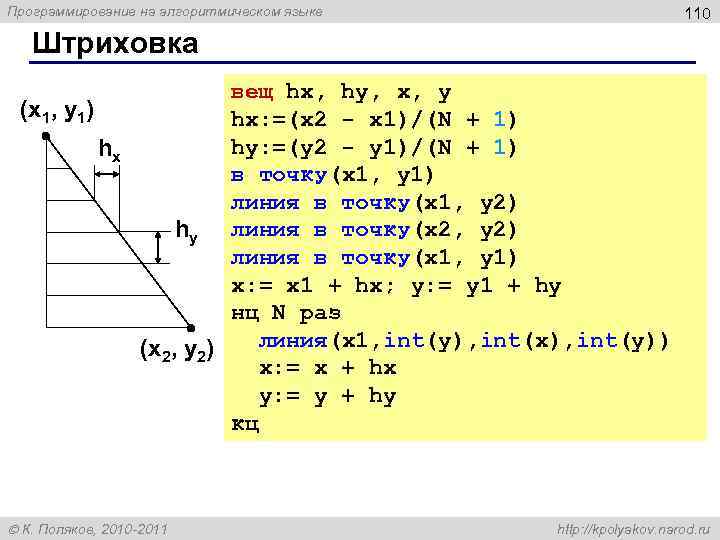Viewport: 720px width, 540px height.
Task: Select code line "вещ hx, hy, x, y"
Action: [341, 92]
